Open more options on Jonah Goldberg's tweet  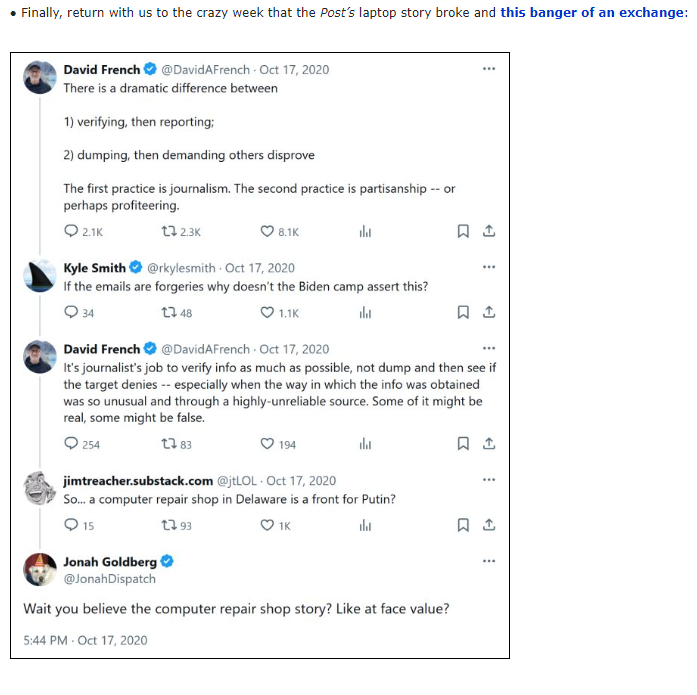tap(488, 561)
